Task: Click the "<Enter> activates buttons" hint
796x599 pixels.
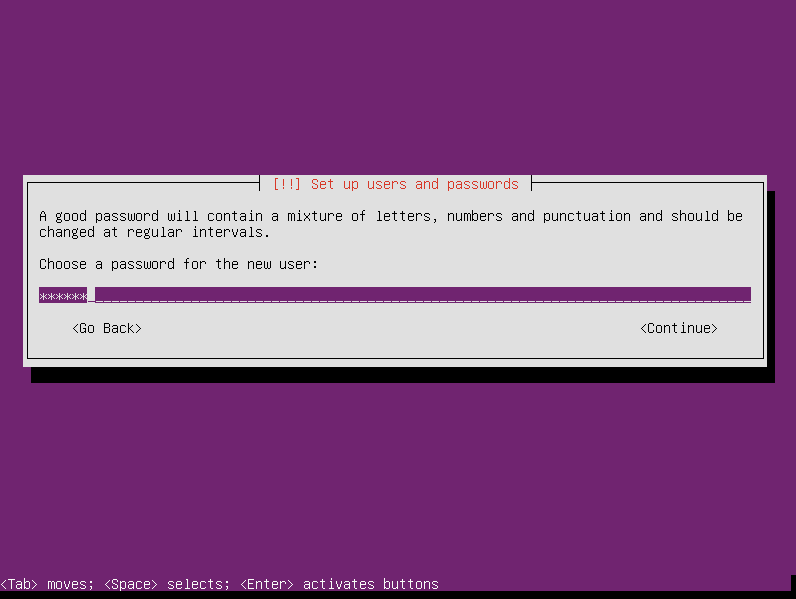Action: [339, 584]
